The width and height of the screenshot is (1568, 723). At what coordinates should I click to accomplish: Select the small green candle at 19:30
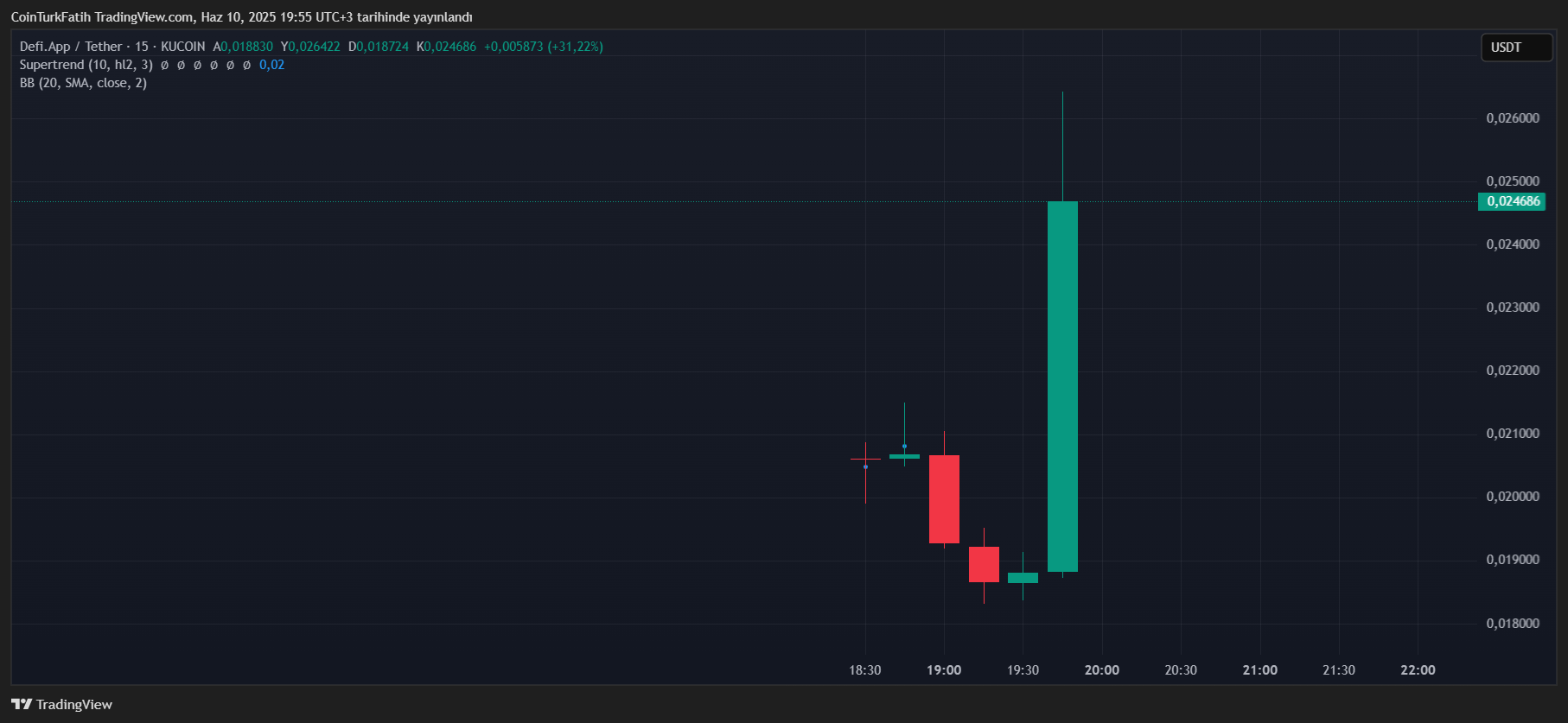coord(1023,578)
